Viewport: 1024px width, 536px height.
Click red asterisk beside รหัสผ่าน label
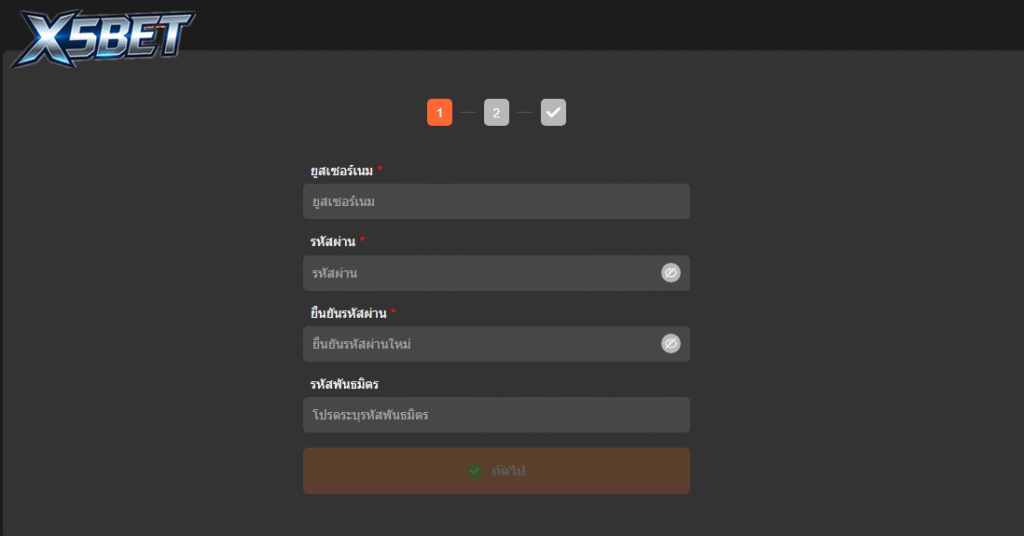pyautogui.click(x=362, y=241)
